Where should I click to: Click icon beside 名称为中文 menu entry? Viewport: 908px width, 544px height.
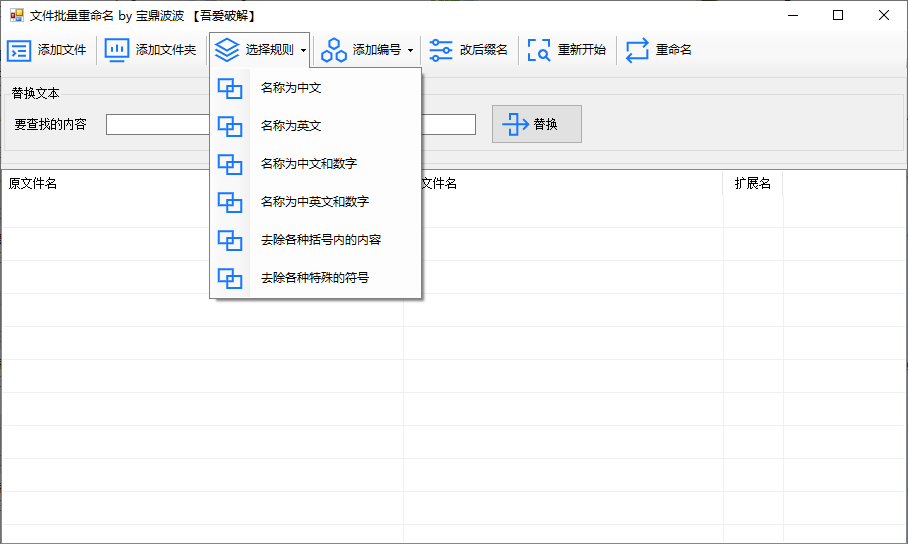click(x=230, y=89)
